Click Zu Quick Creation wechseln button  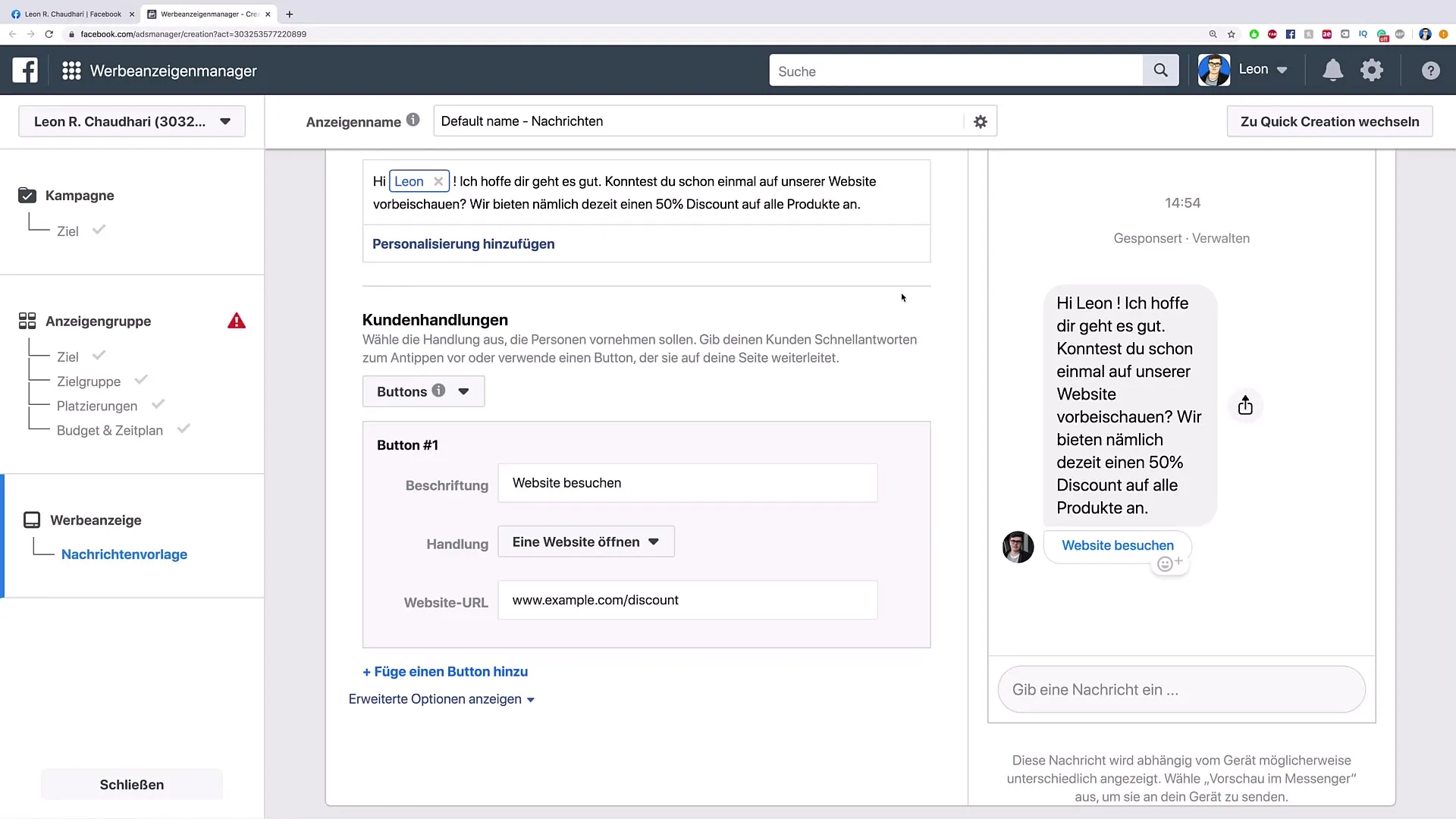tap(1329, 121)
